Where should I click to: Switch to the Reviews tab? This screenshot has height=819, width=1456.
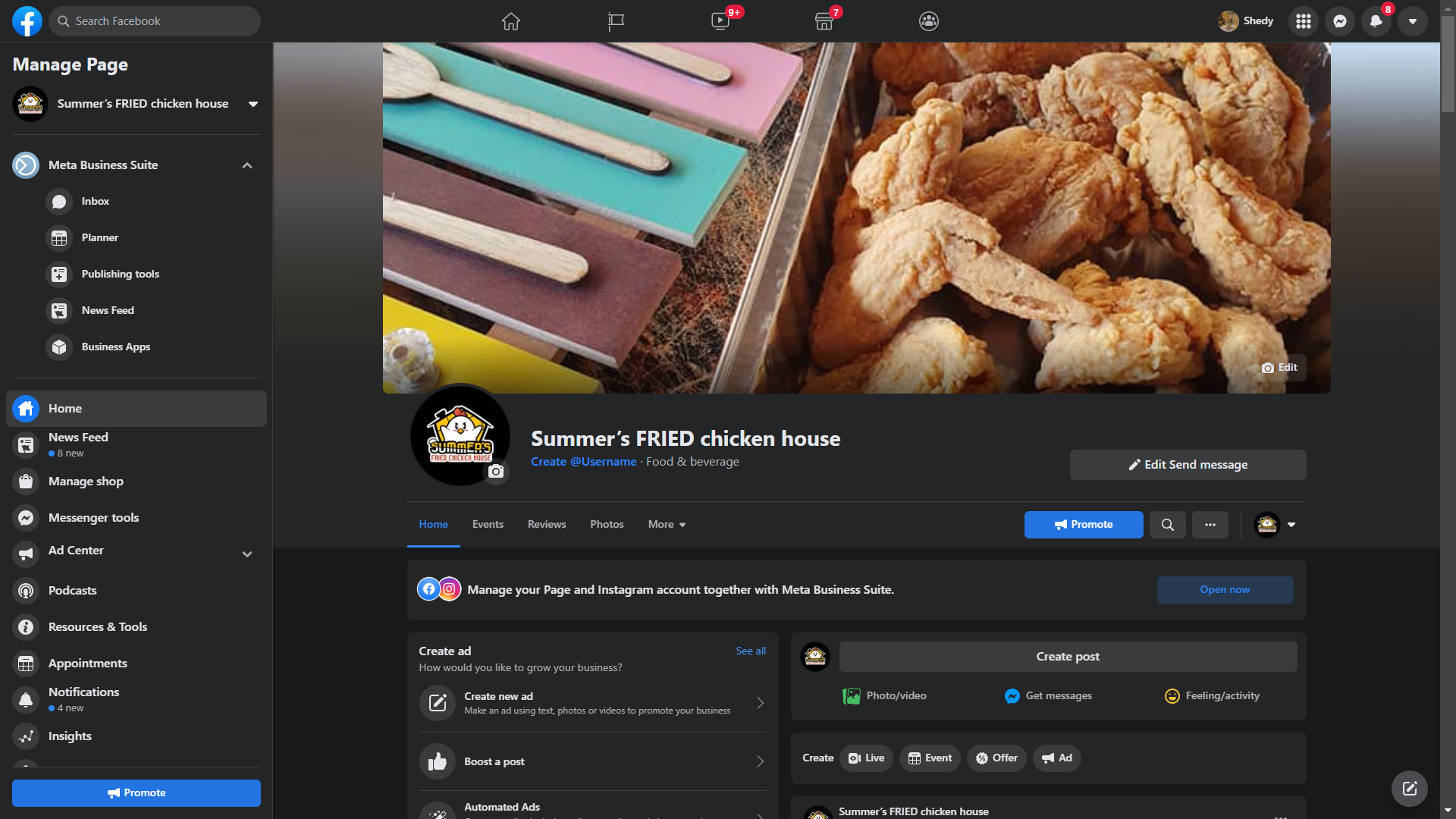[546, 525]
